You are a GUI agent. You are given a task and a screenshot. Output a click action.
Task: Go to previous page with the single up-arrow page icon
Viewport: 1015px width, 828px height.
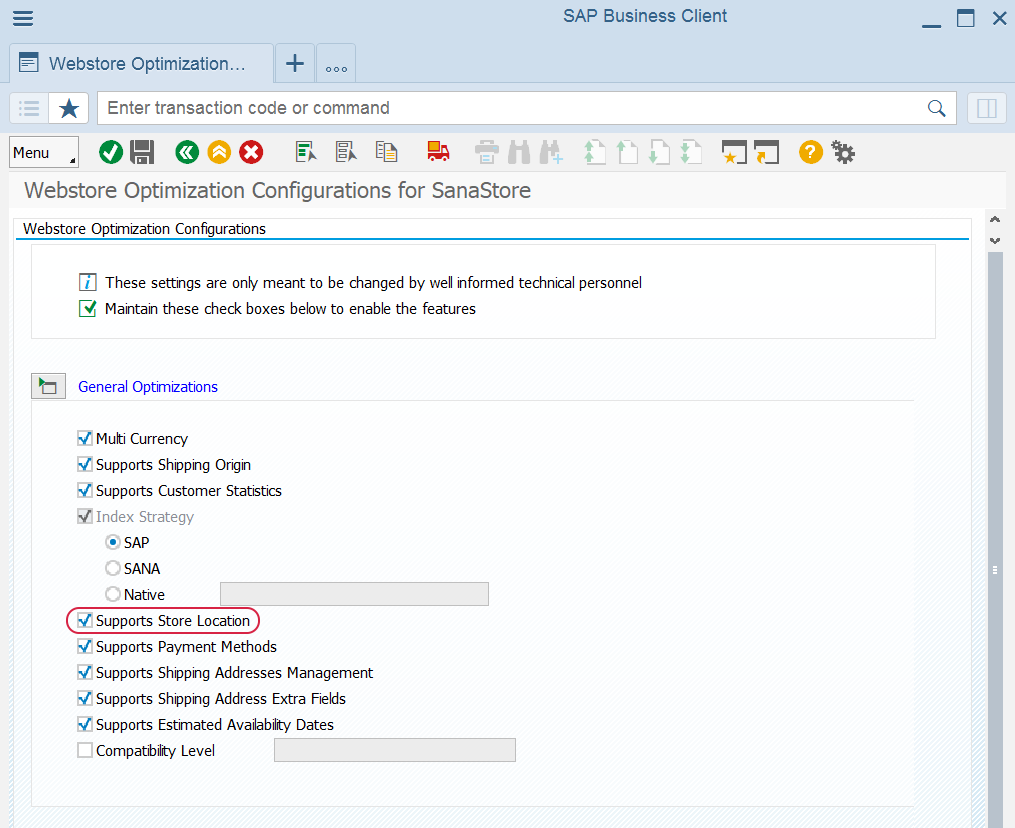627,153
